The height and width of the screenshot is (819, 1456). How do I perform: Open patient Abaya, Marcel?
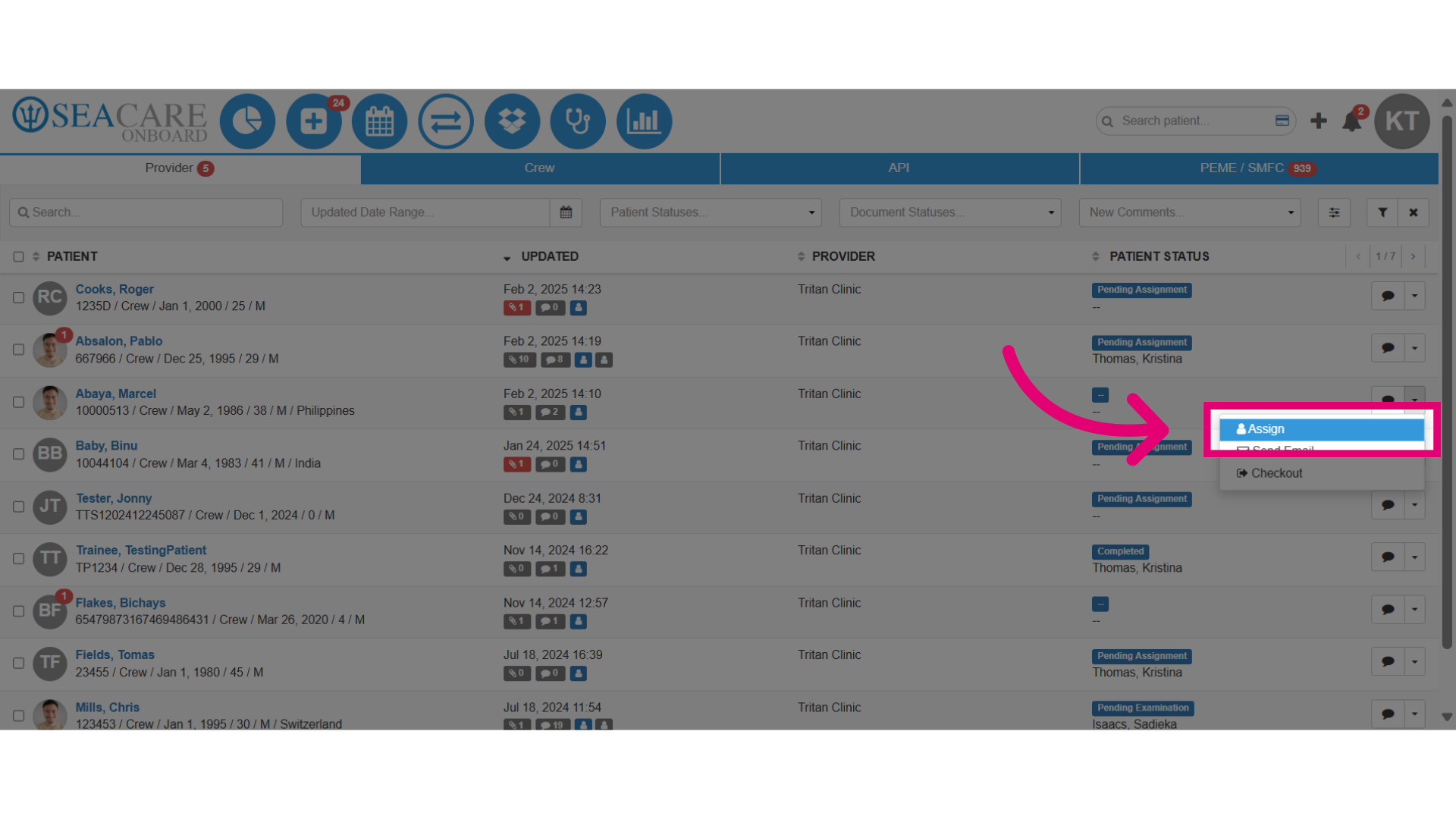coord(116,394)
